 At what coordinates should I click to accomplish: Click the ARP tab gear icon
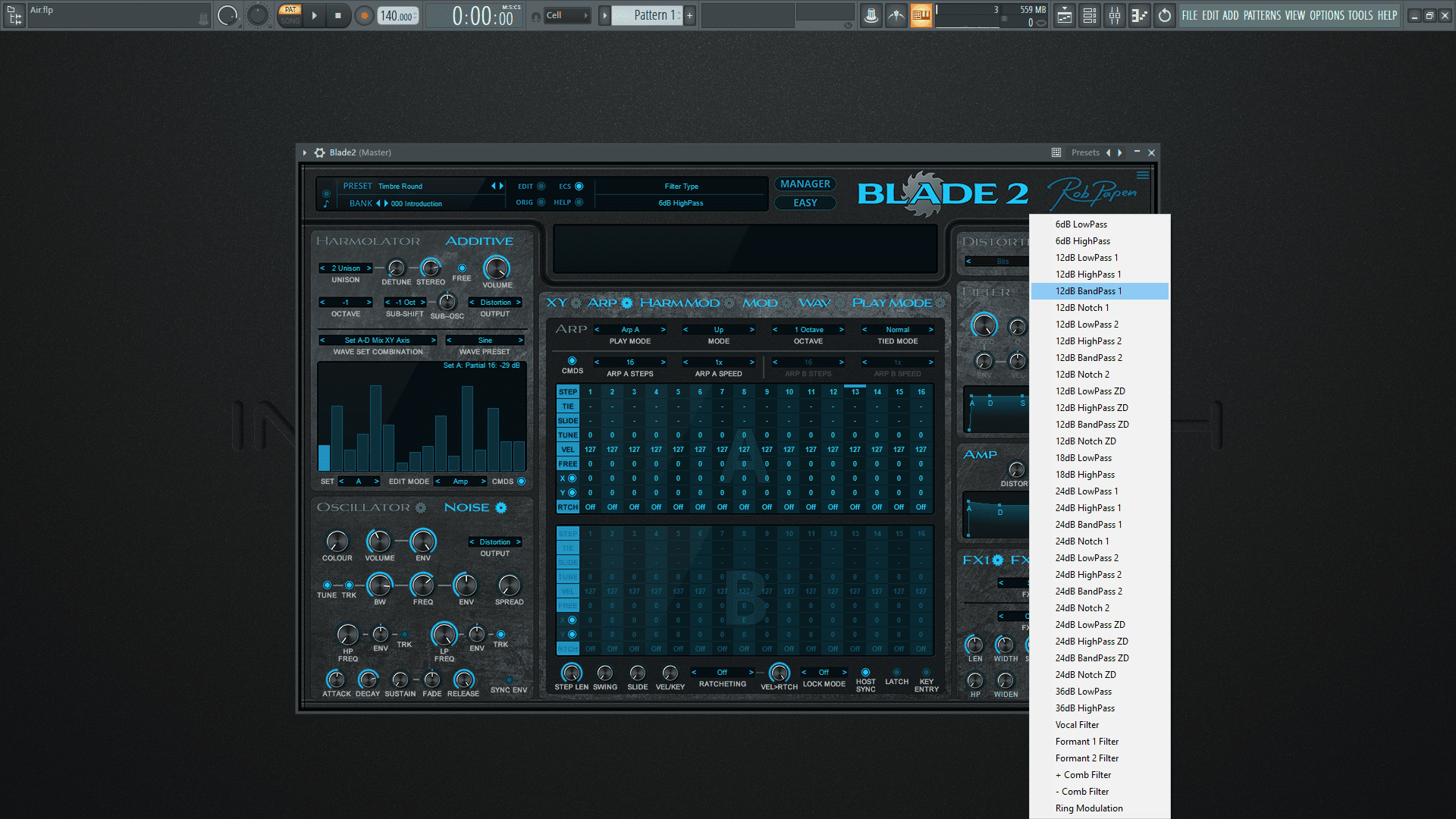pos(627,303)
